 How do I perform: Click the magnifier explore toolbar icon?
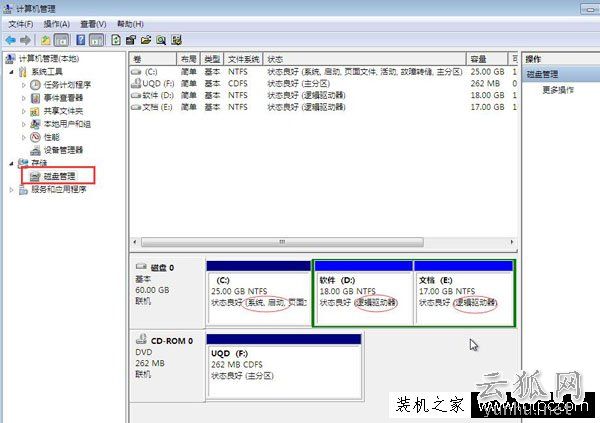pos(161,40)
